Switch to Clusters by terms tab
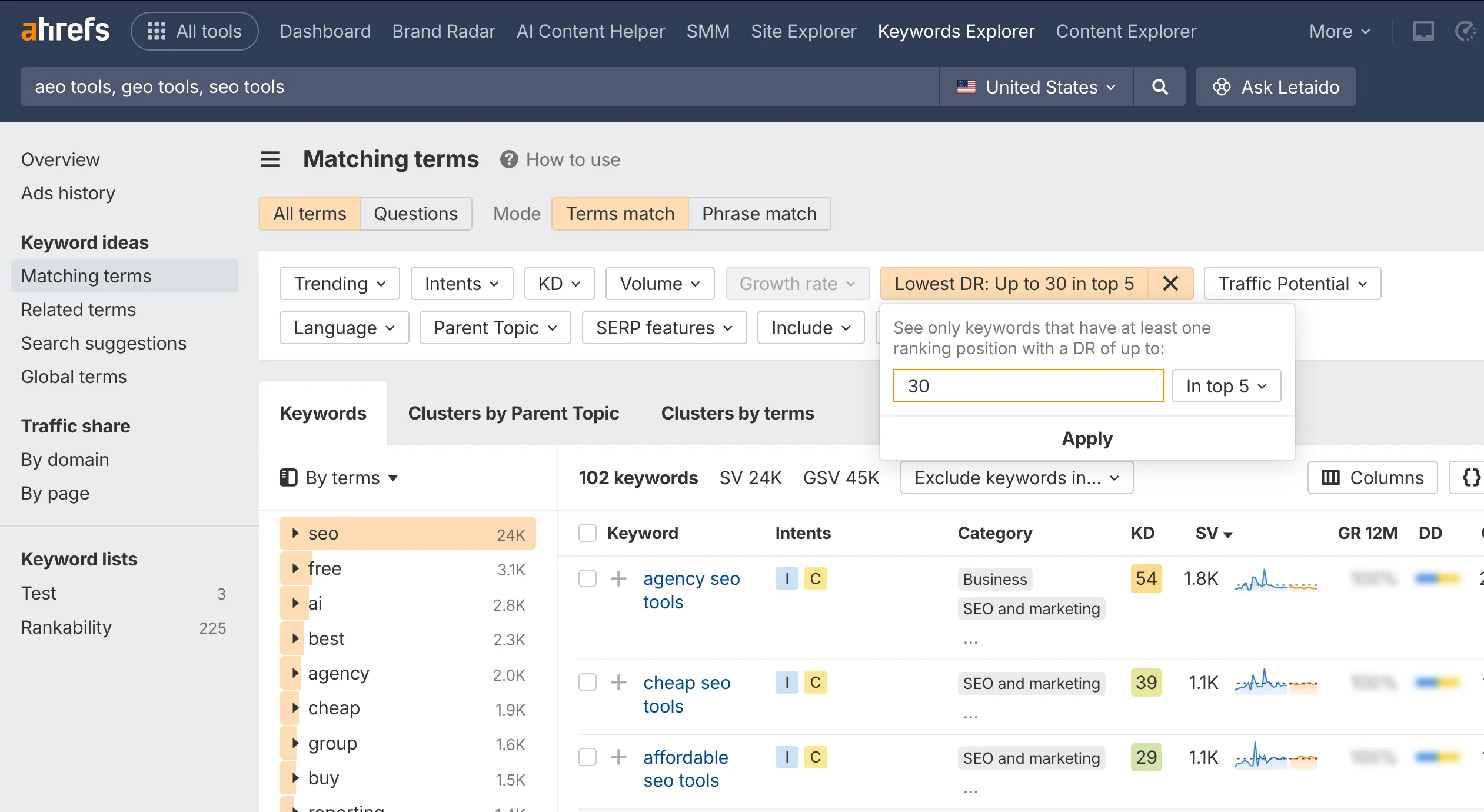 pos(737,413)
